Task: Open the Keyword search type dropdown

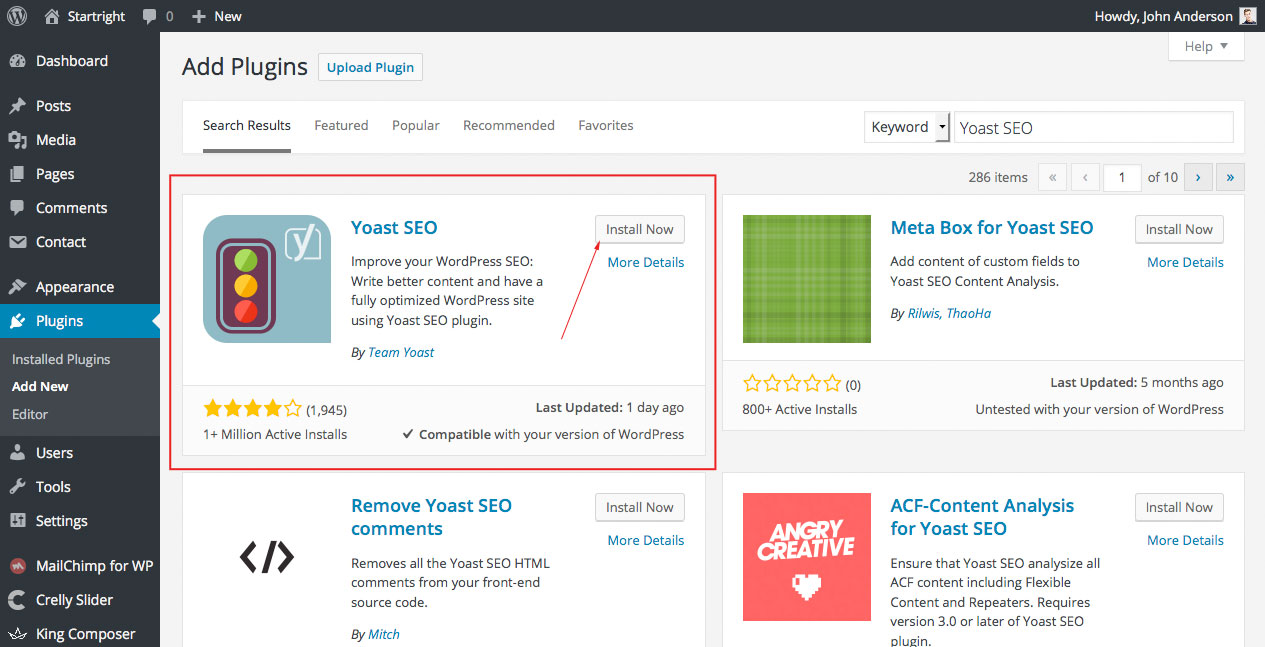Action: point(906,127)
